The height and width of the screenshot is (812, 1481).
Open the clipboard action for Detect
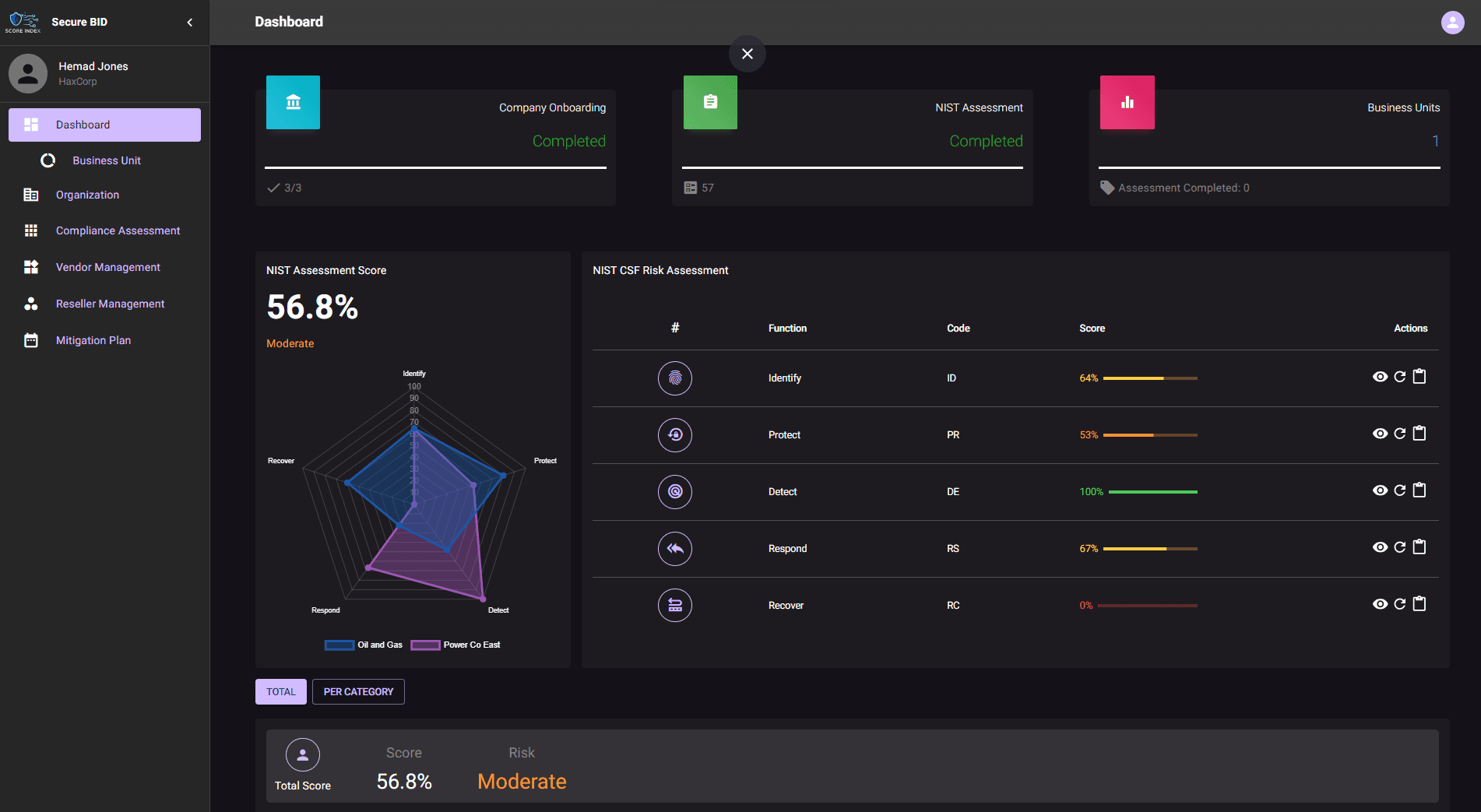1419,490
